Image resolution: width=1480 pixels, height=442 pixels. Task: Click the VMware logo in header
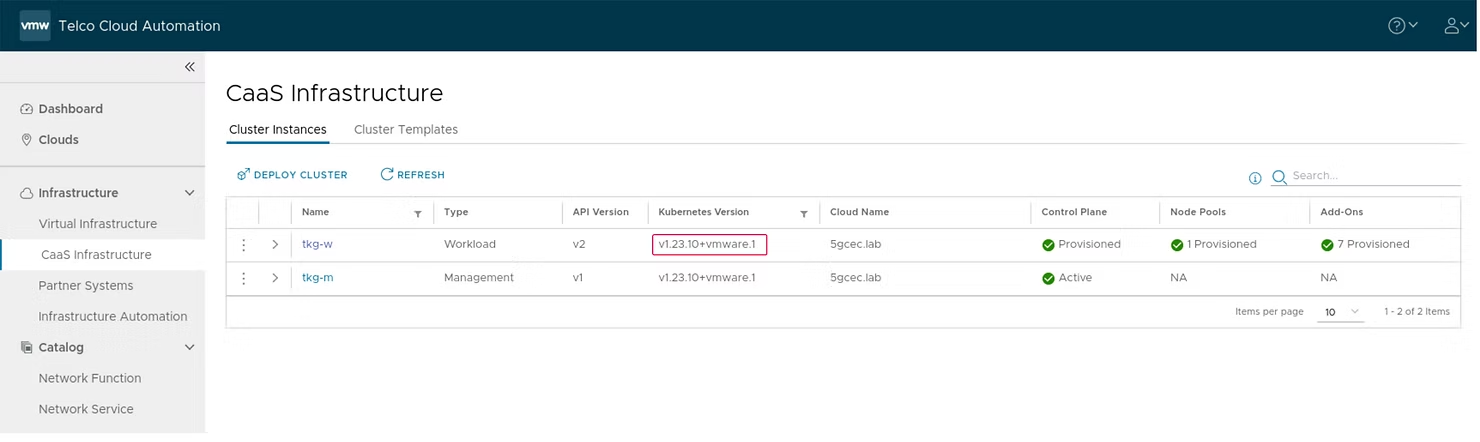coord(35,26)
